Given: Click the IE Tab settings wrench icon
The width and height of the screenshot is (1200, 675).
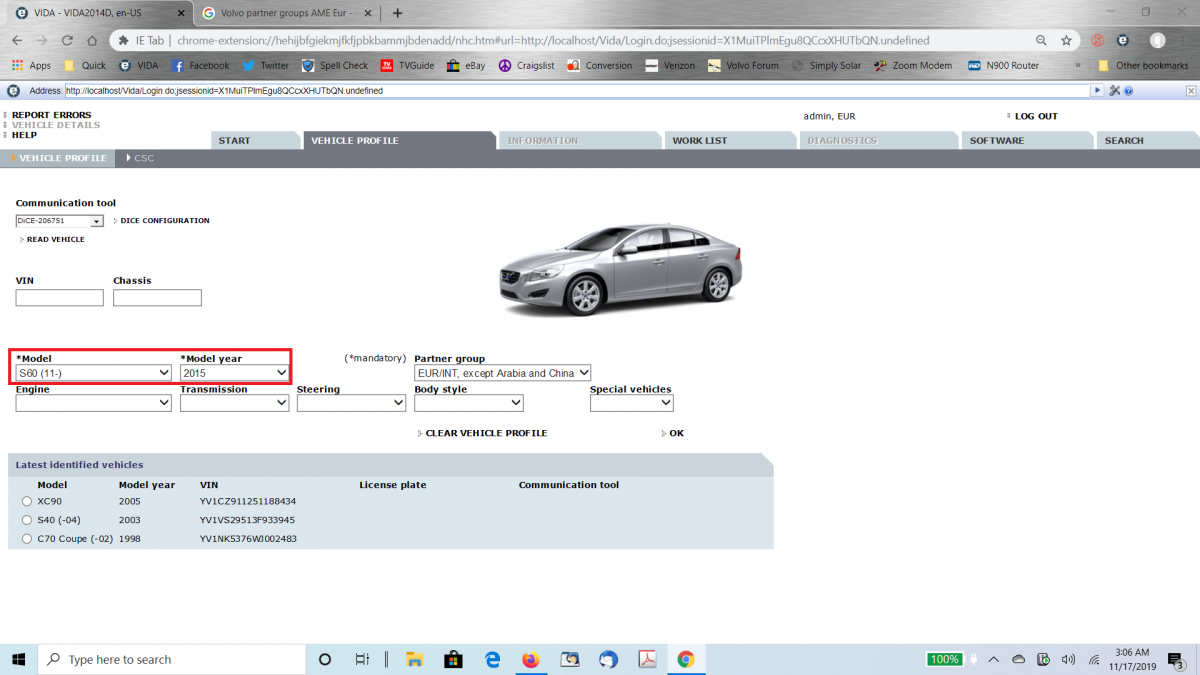Looking at the screenshot, I should 1114,90.
